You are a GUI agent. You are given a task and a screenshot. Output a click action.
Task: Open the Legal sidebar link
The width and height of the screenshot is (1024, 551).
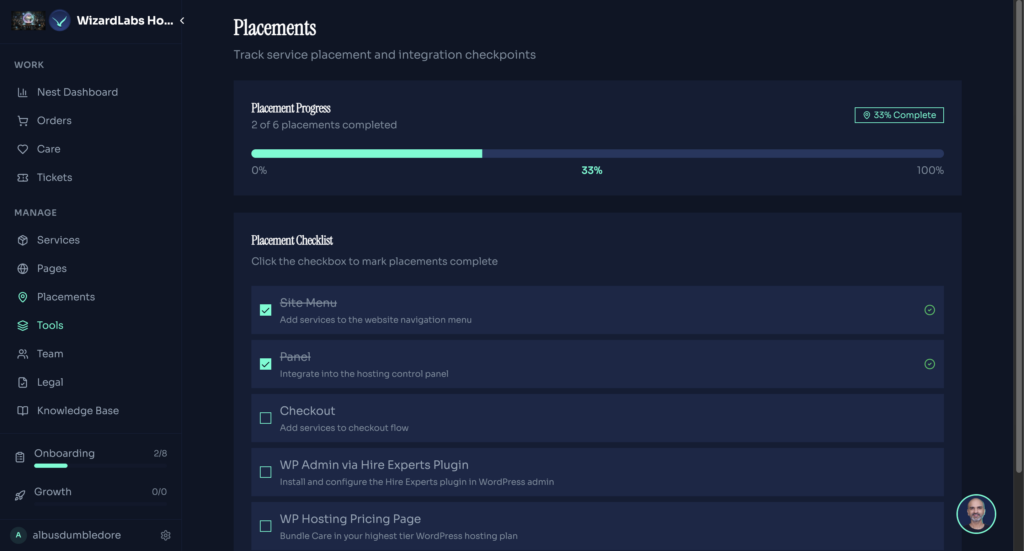coord(50,382)
